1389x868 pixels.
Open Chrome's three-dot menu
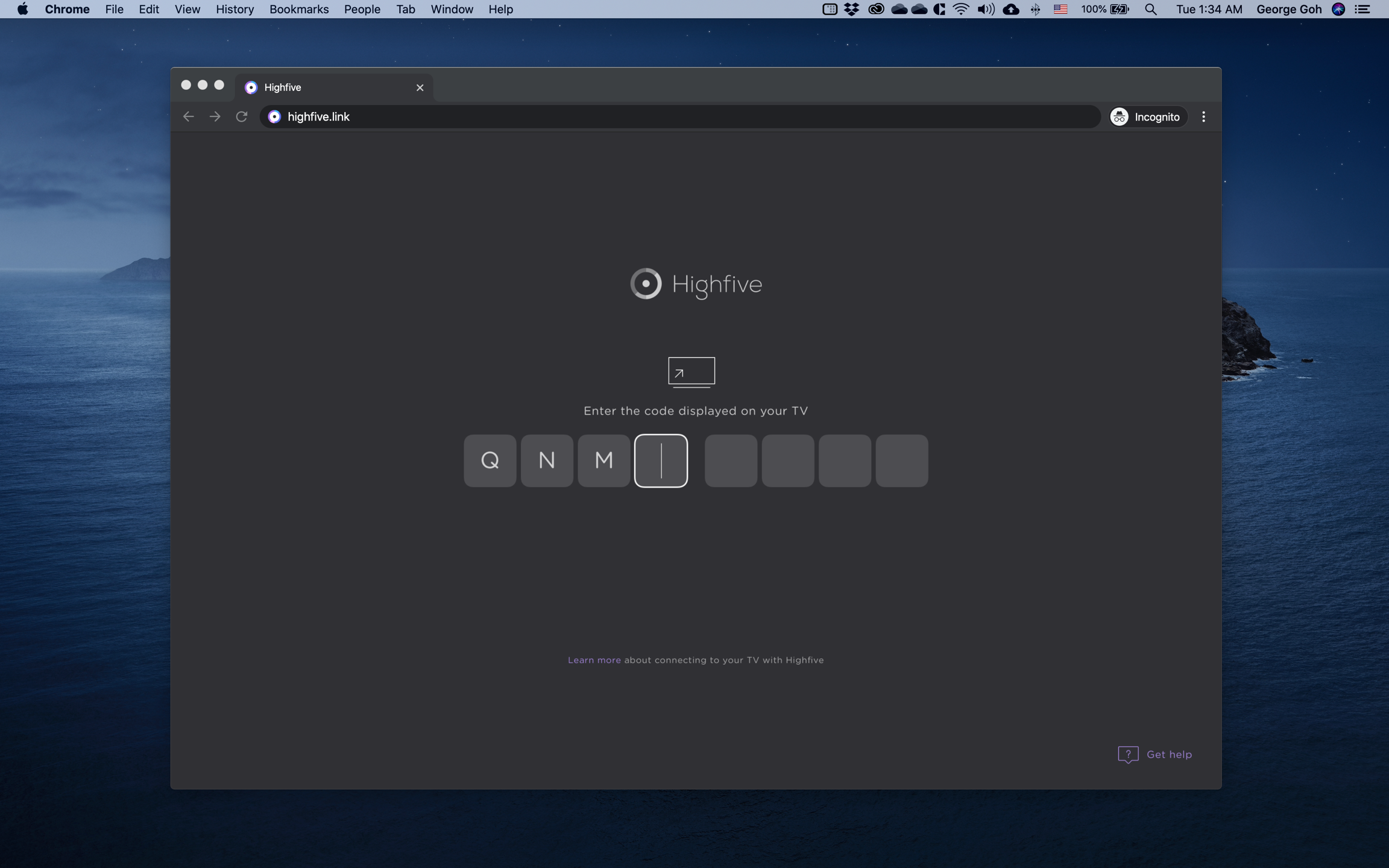1203,116
